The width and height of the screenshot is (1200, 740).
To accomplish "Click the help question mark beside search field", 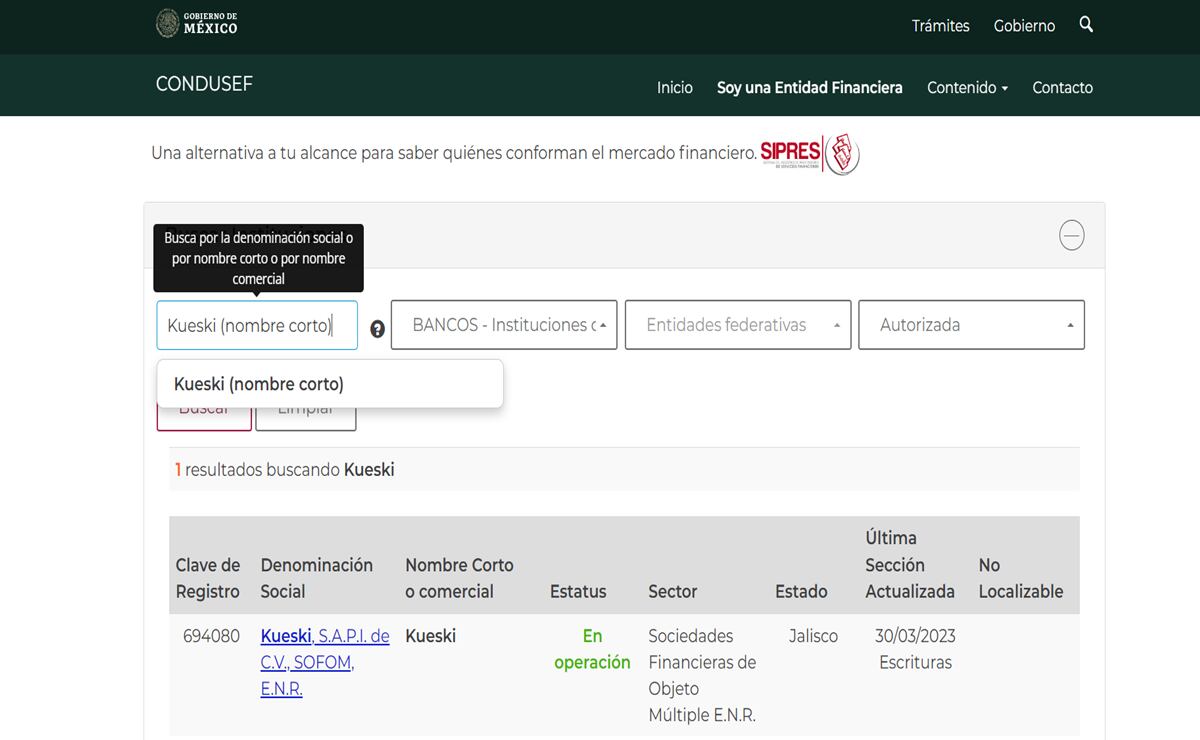I will coord(376,330).
